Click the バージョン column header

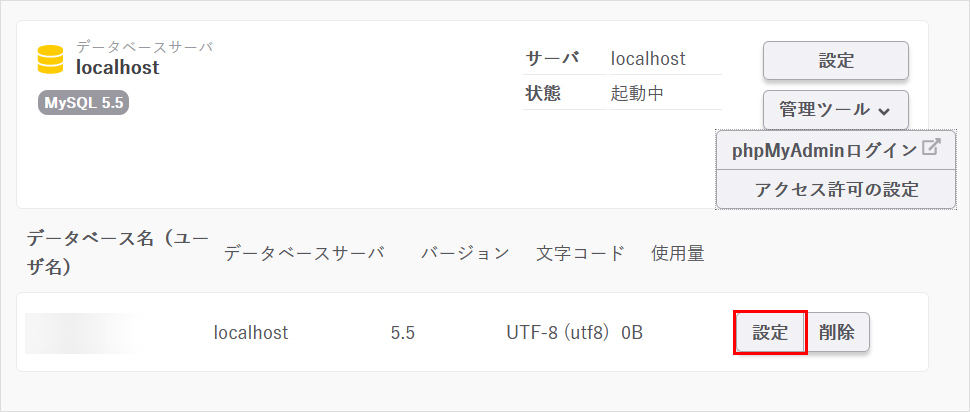[x=464, y=254]
